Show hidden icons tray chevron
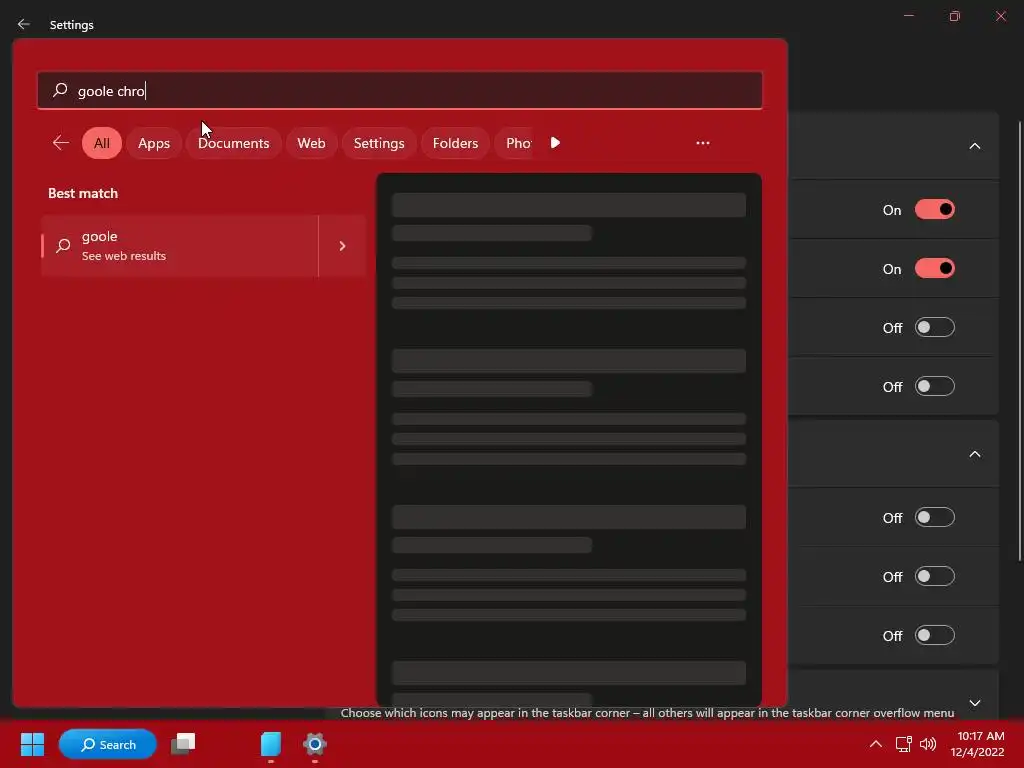The image size is (1024, 768). click(876, 744)
